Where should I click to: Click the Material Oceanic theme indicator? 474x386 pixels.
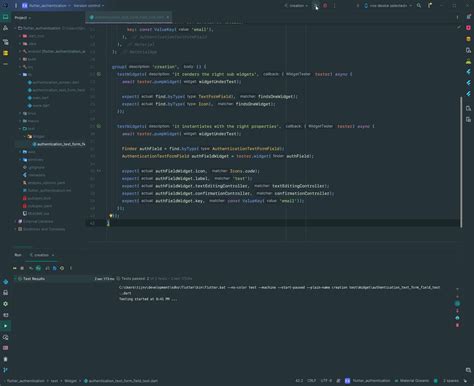[412, 381]
